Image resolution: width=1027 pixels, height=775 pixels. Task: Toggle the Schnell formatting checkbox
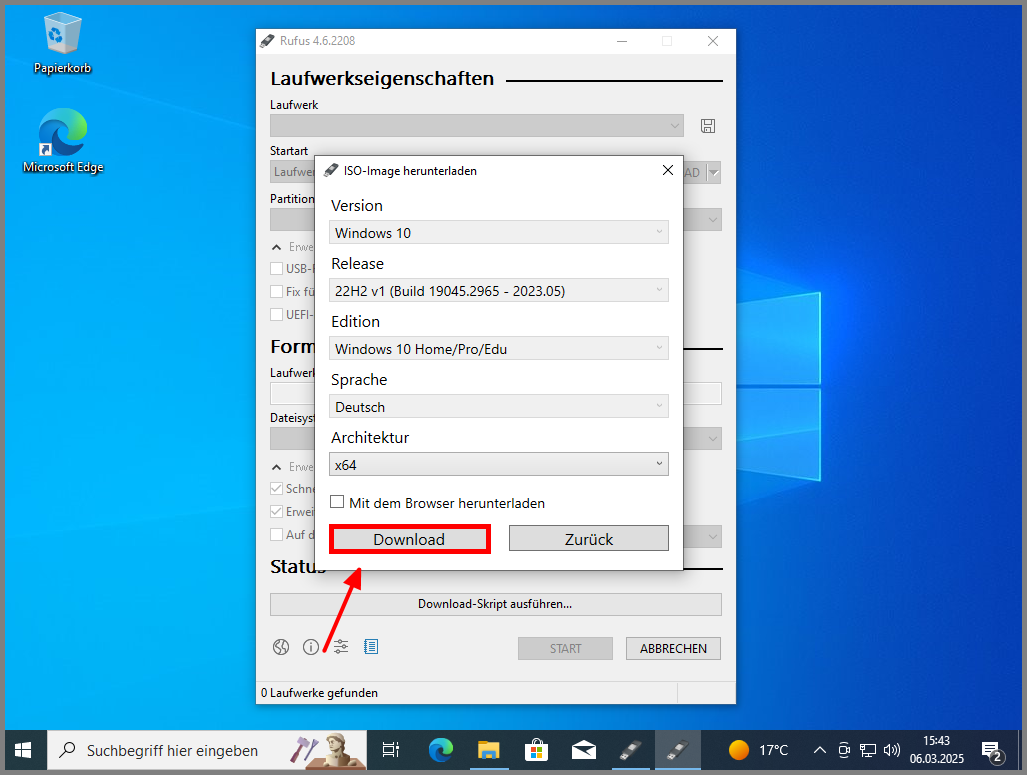tap(276, 489)
